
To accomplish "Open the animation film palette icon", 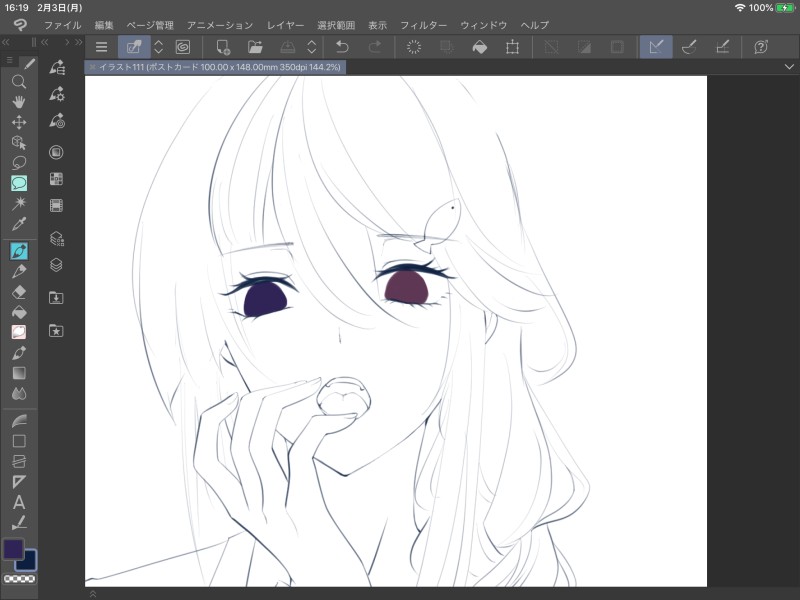I will tap(56, 206).
